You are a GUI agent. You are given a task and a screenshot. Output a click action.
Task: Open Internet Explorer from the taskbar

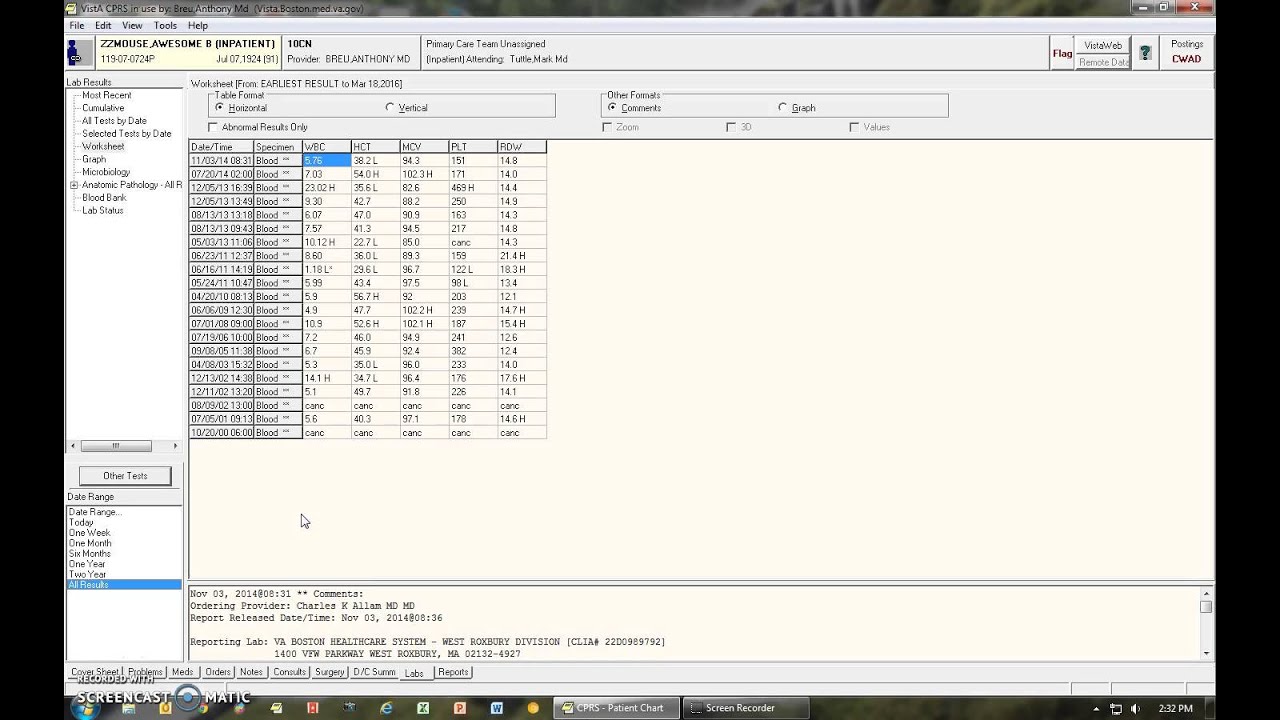click(387, 707)
